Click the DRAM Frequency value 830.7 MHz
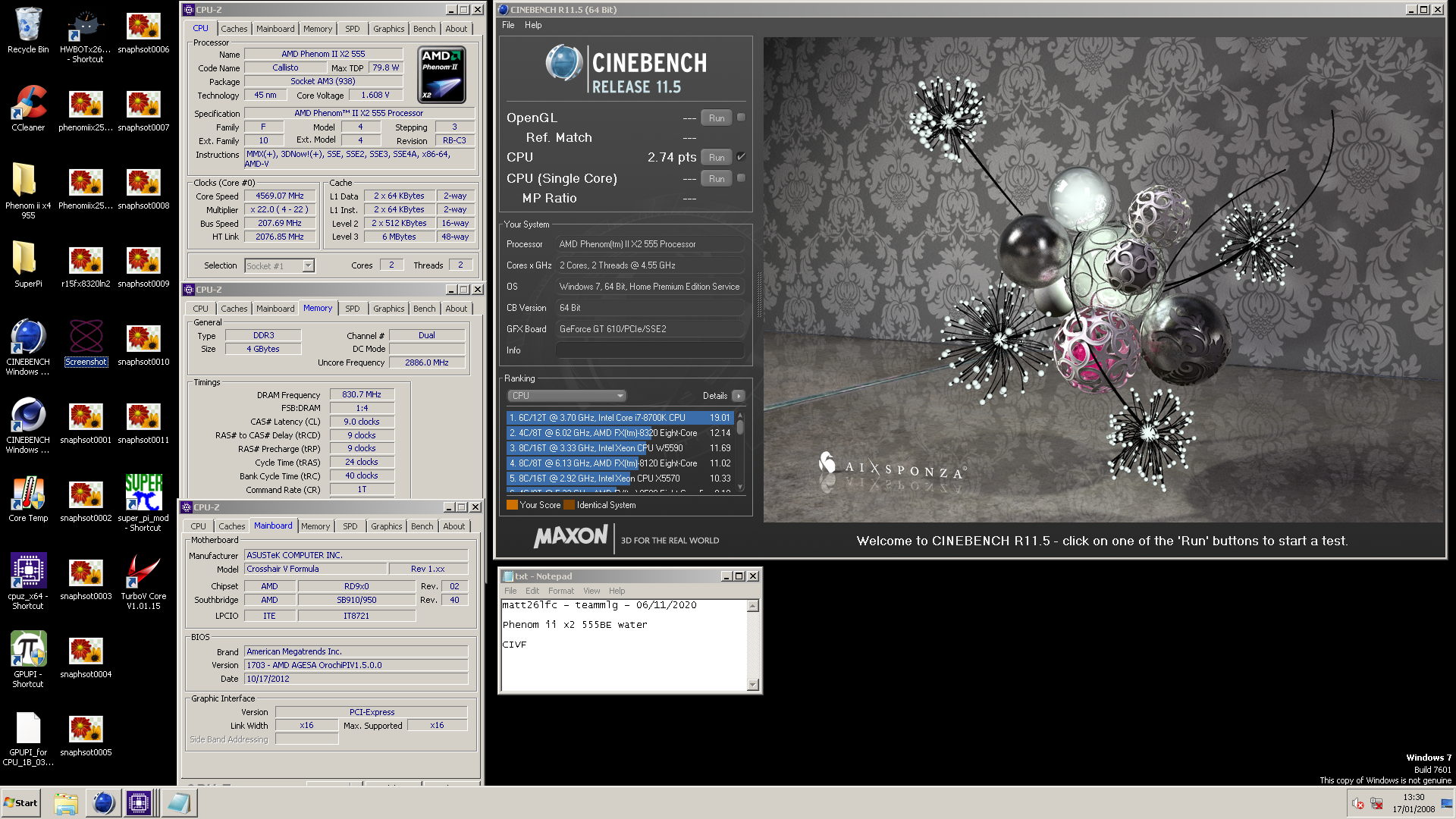This screenshot has width=1456, height=819. (x=362, y=394)
